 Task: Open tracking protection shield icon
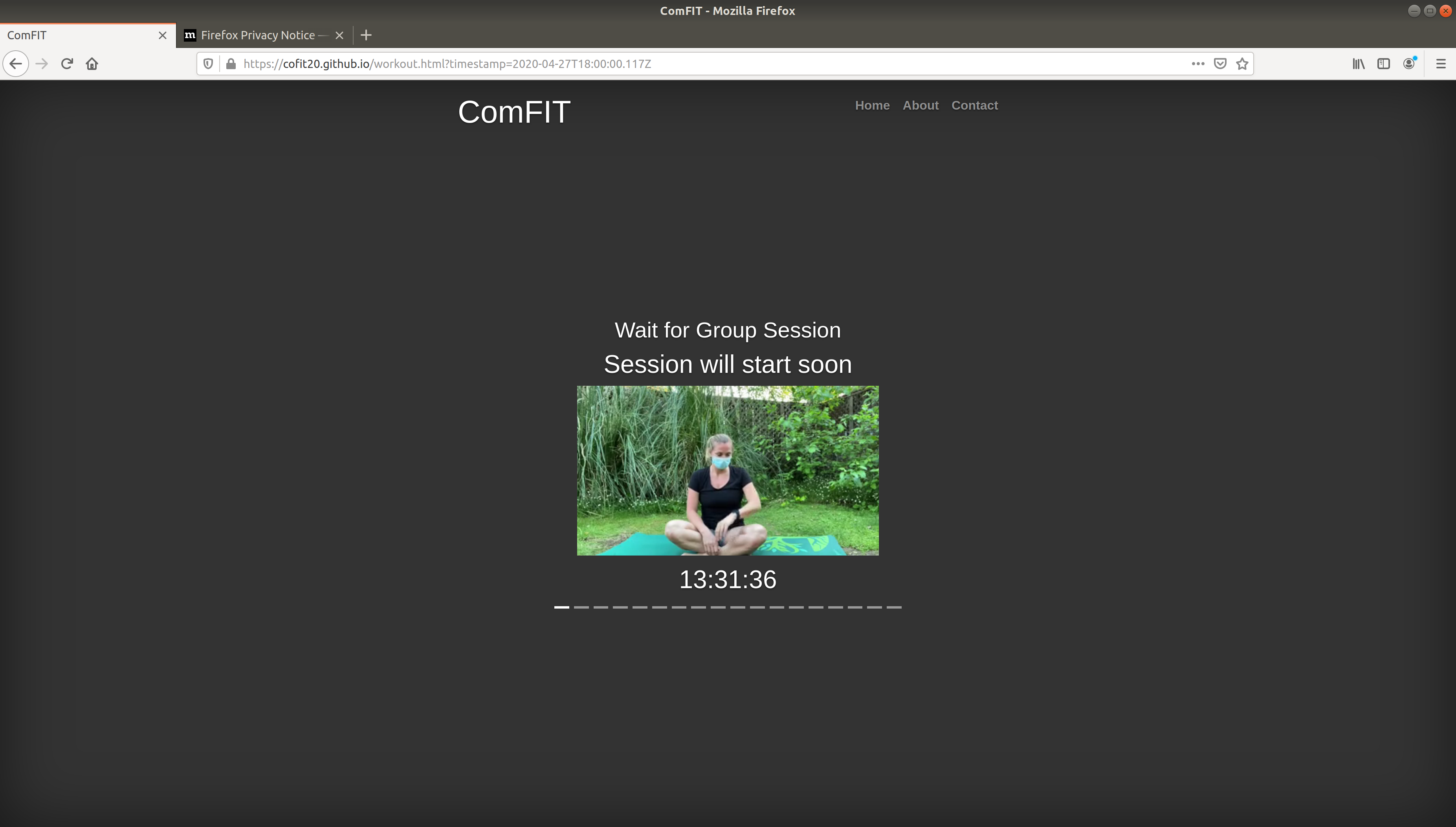(208, 64)
